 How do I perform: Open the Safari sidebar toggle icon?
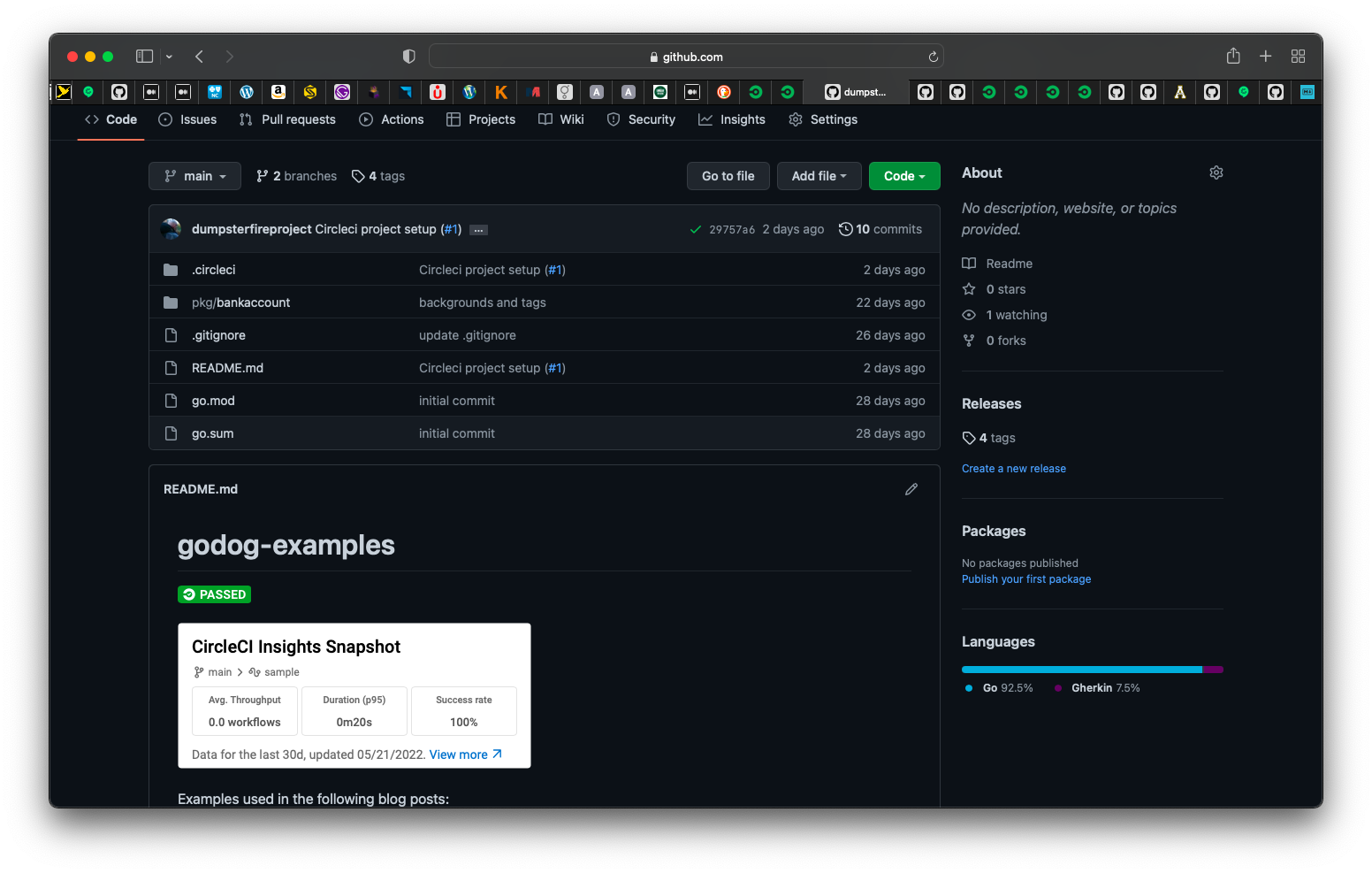tap(144, 57)
